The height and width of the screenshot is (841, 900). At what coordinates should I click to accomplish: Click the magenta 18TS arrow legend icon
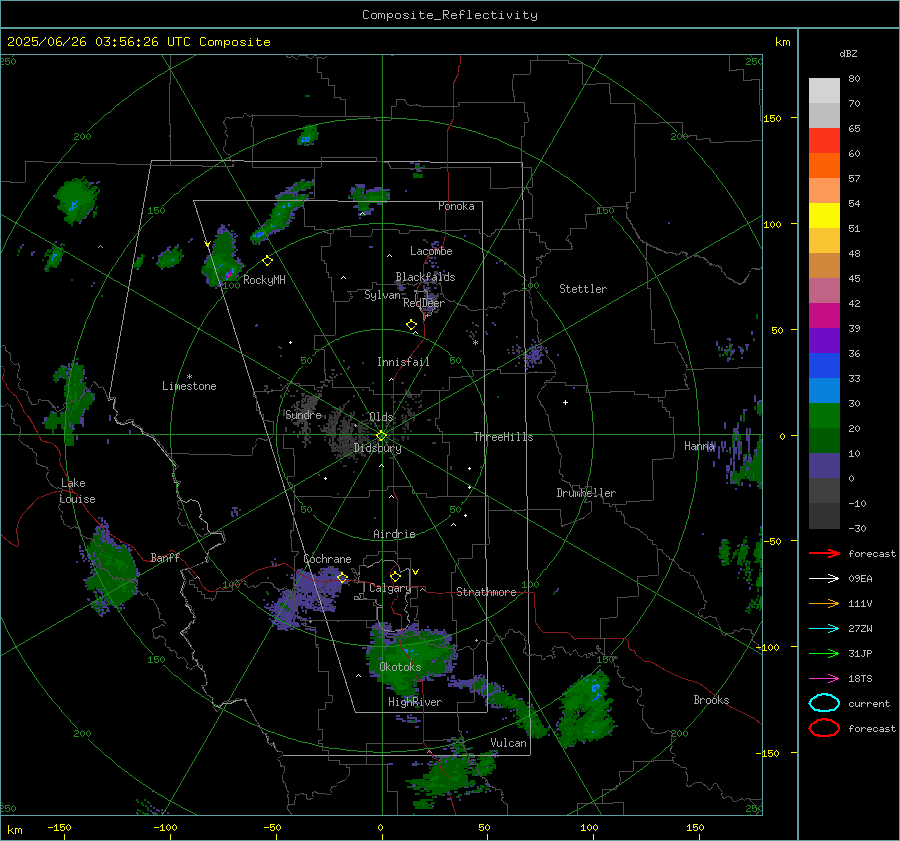point(824,679)
